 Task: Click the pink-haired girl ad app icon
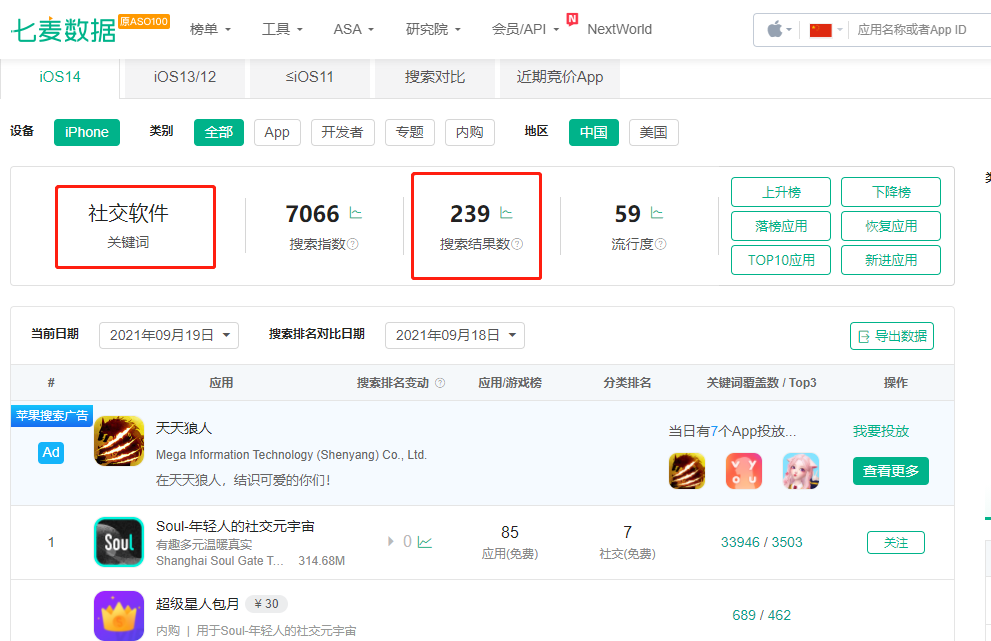[801, 471]
